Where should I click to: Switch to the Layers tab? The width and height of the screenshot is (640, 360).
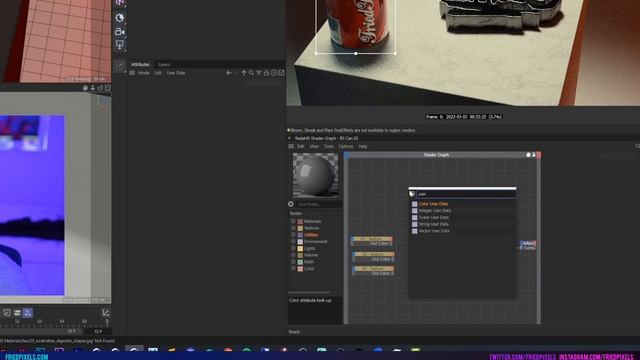[x=164, y=64]
